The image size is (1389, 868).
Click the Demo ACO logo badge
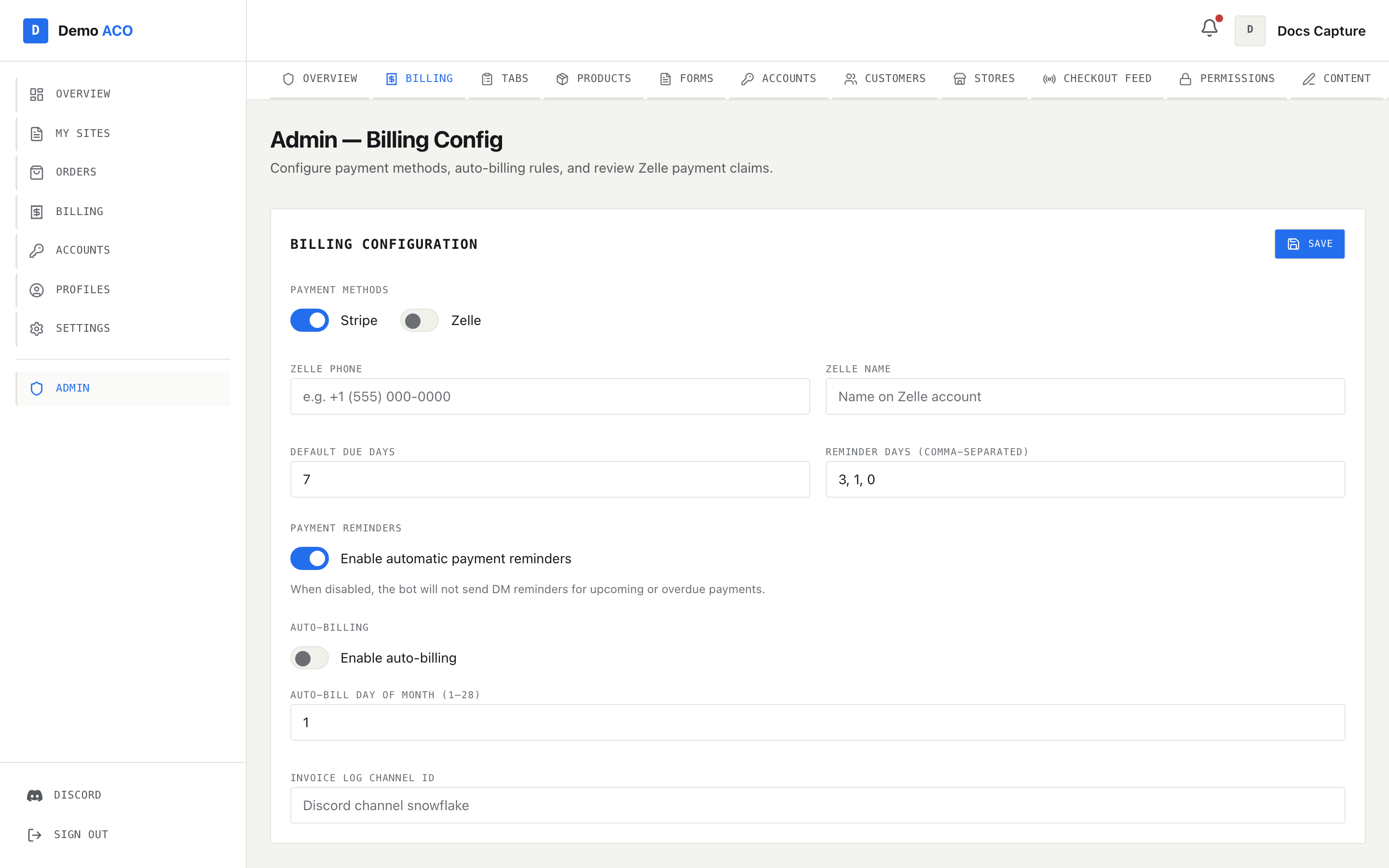(36, 30)
